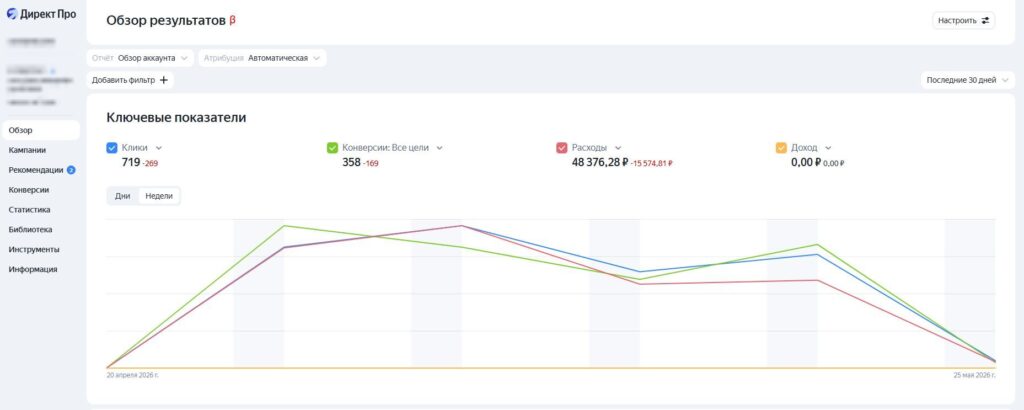Image resolution: width=1024 pixels, height=410 pixels.
Task: Toggle the green Конверсии: Все цели checkbox
Action: (x=332, y=148)
